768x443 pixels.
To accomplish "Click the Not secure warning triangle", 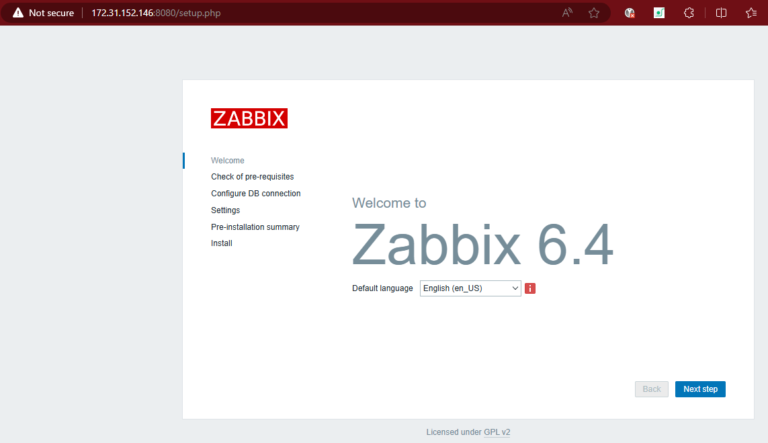I will [17, 13].
